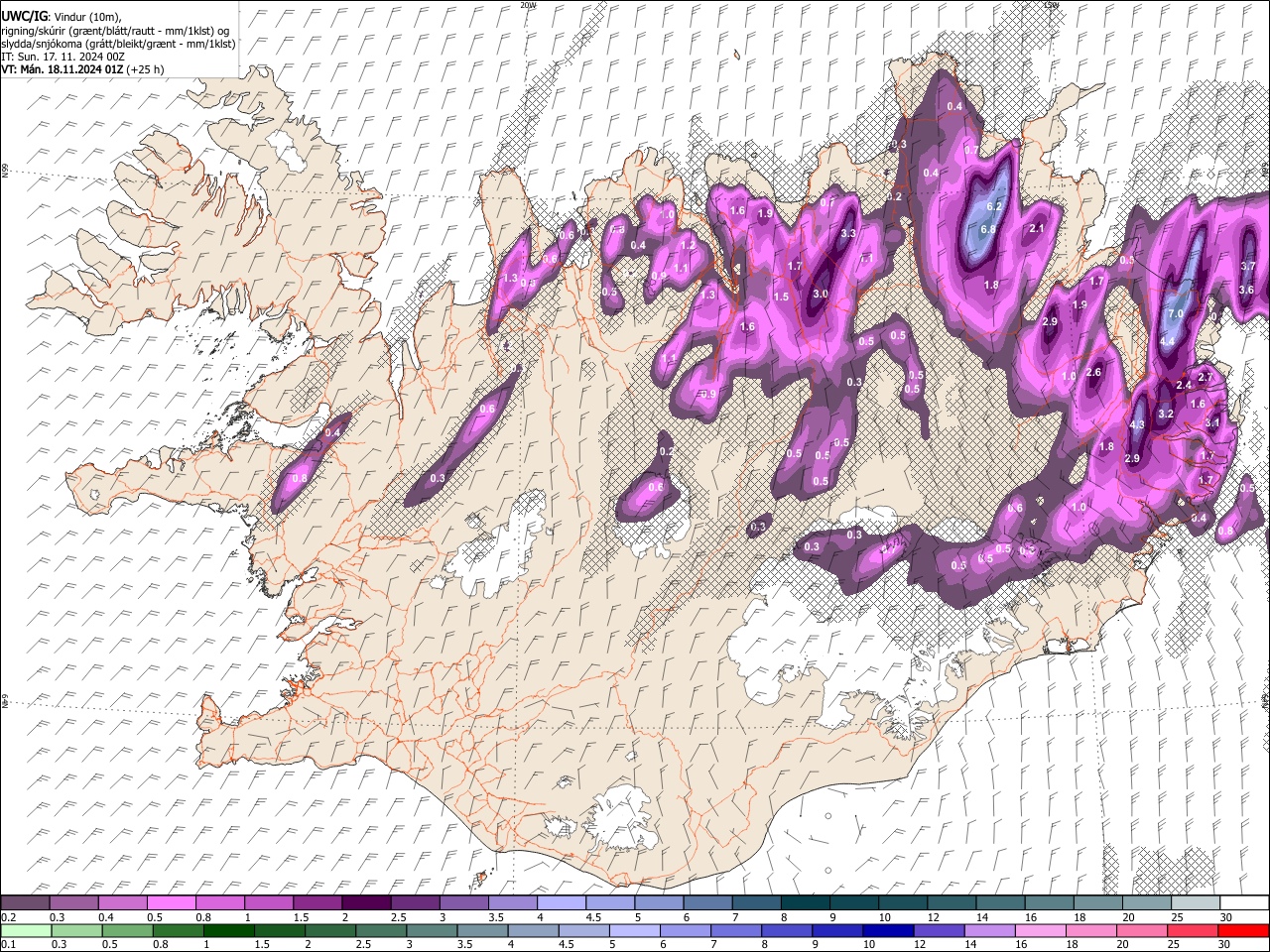Click the 20W longitude label at the top edge

click(528, 5)
